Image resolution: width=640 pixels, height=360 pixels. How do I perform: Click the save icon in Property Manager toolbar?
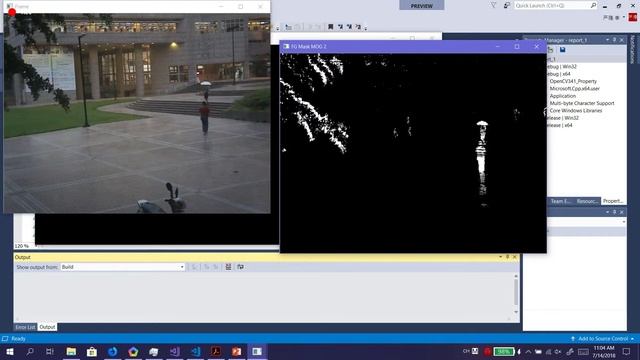(x=562, y=50)
